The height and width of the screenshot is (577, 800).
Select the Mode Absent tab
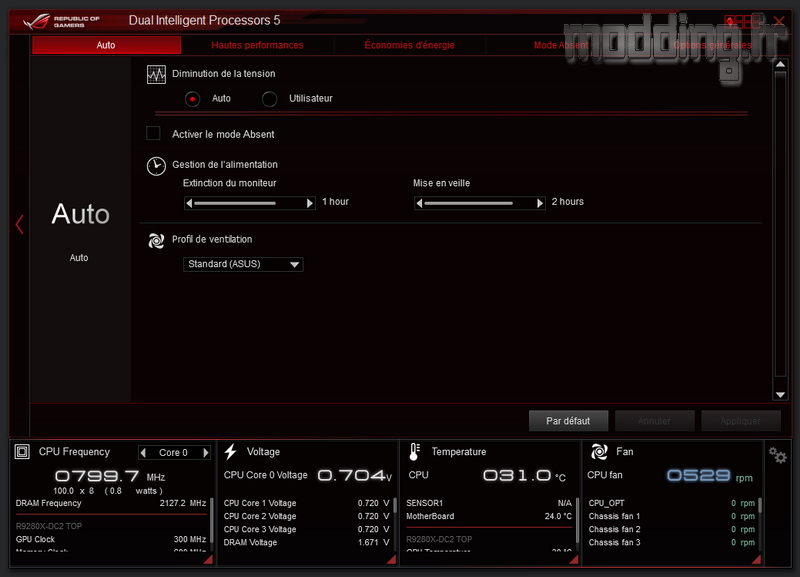(x=561, y=45)
